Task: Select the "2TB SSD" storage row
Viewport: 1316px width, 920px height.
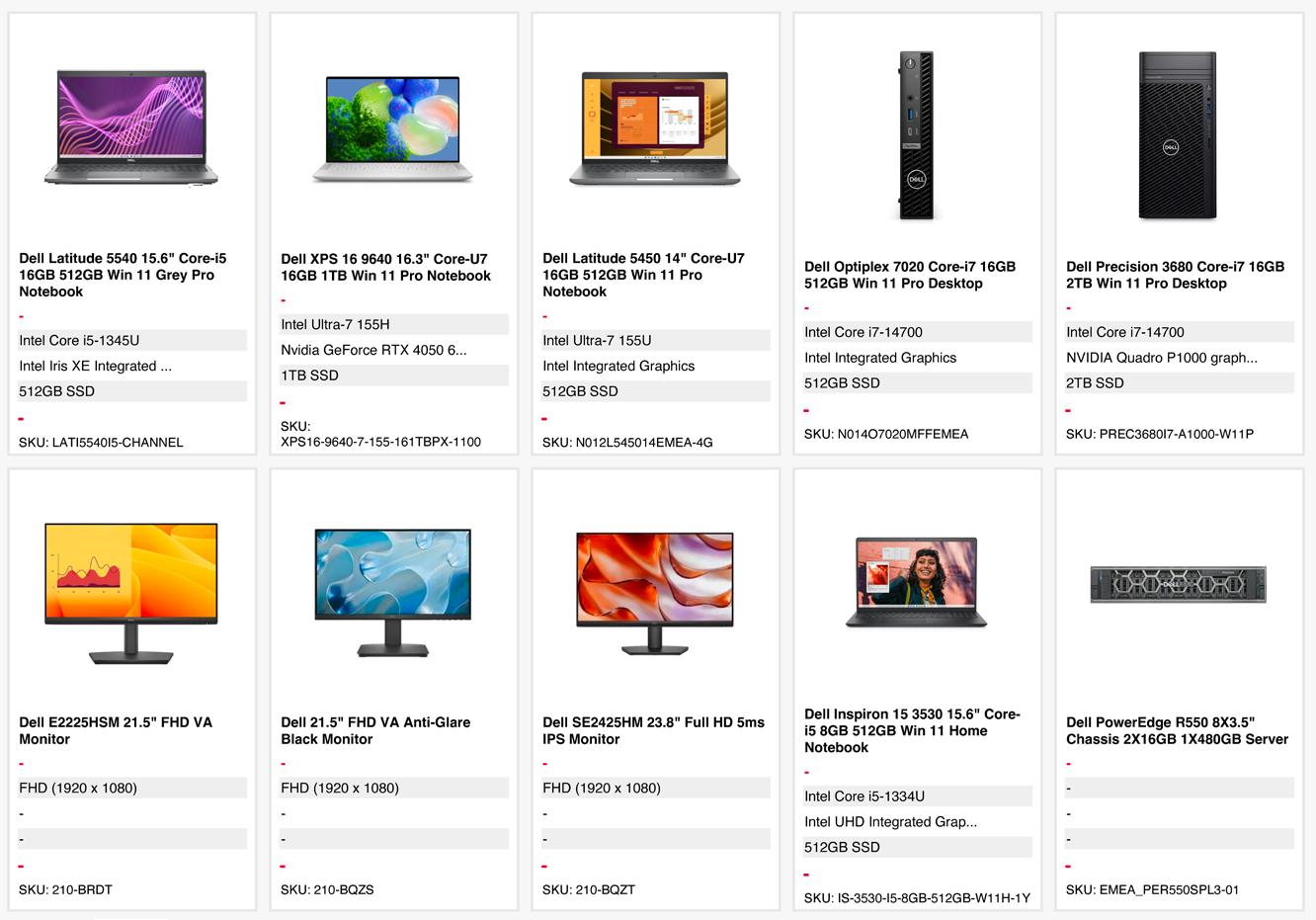Action: tap(1180, 383)
